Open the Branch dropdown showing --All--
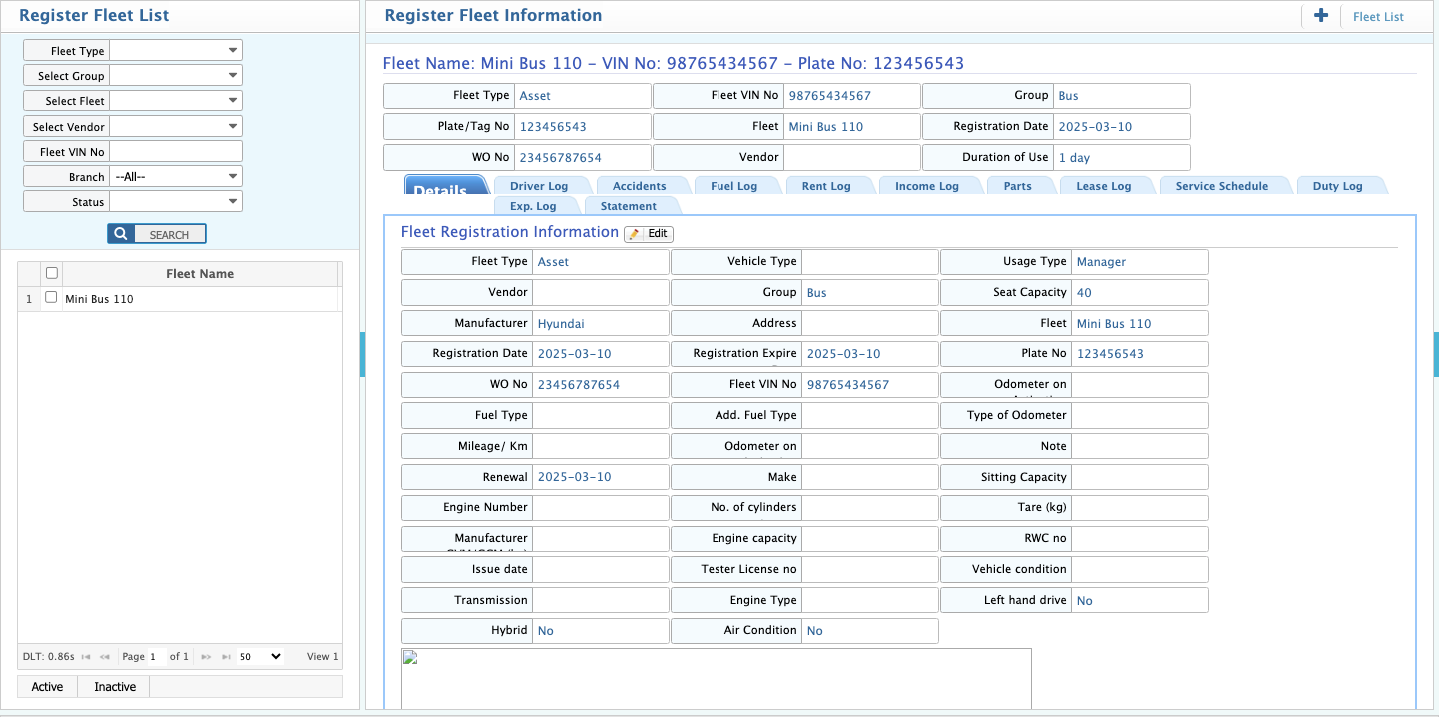Image resolution: width=1439 pixels, height=717 pixels. point(176,175)
